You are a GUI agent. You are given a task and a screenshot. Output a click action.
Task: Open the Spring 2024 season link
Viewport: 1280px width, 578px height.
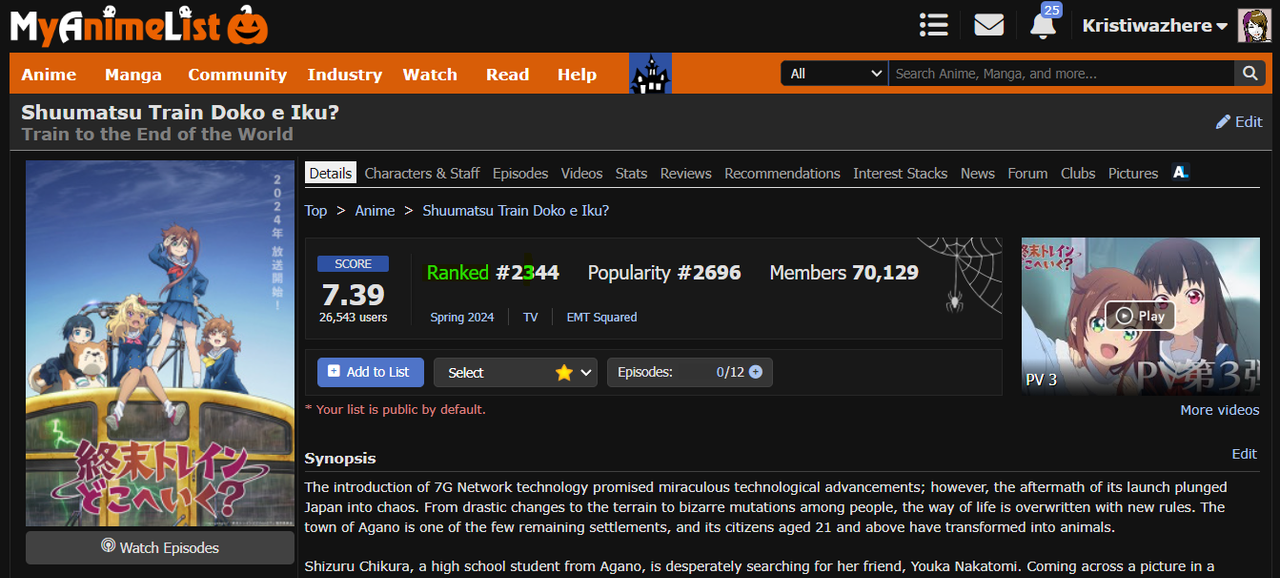pyautogui.click(x=462, y=317)
